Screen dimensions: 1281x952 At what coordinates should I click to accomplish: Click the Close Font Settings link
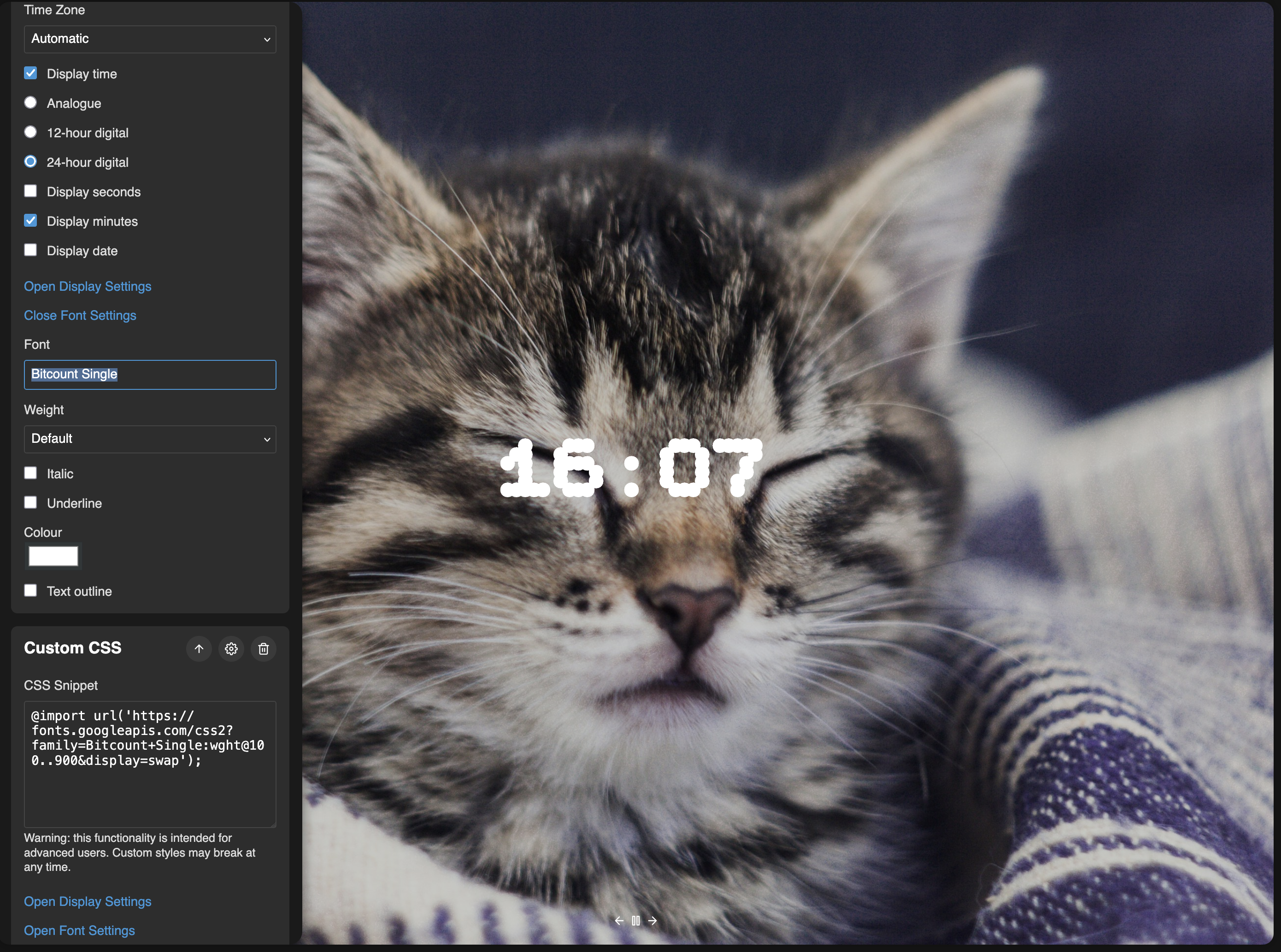point(80,315)
